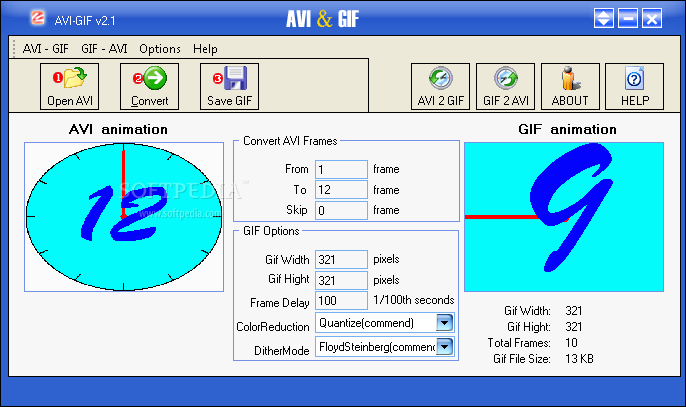Close the AVI-GIF window

652,19
